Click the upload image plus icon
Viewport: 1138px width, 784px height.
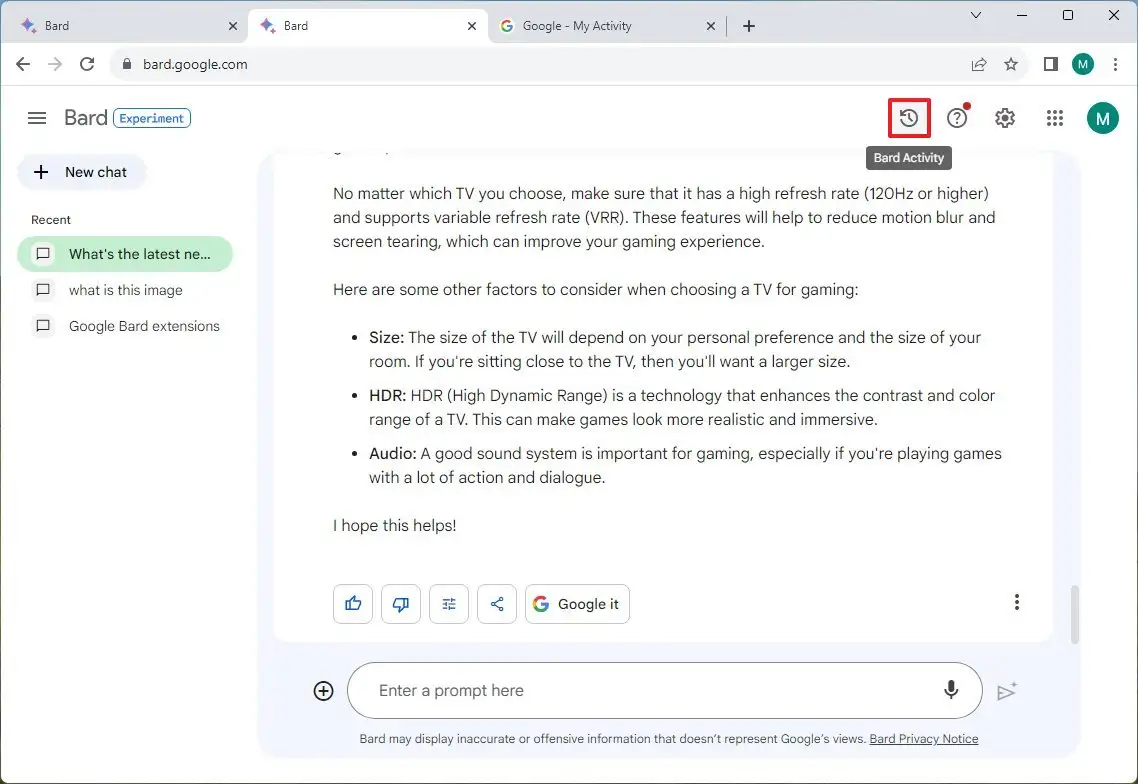pos(323,690)
